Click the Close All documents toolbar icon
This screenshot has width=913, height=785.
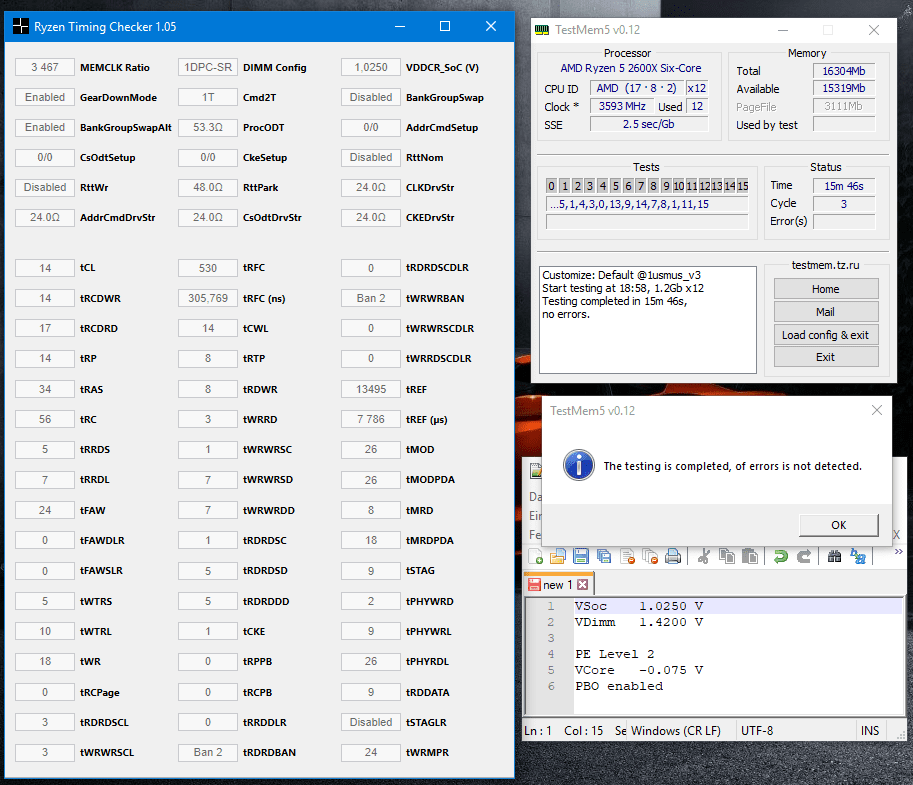pos(650,557)
